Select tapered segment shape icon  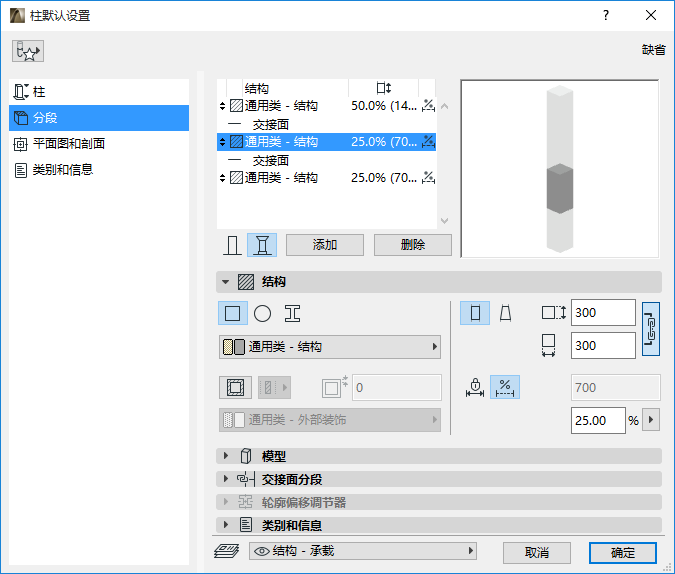(505, 313)
